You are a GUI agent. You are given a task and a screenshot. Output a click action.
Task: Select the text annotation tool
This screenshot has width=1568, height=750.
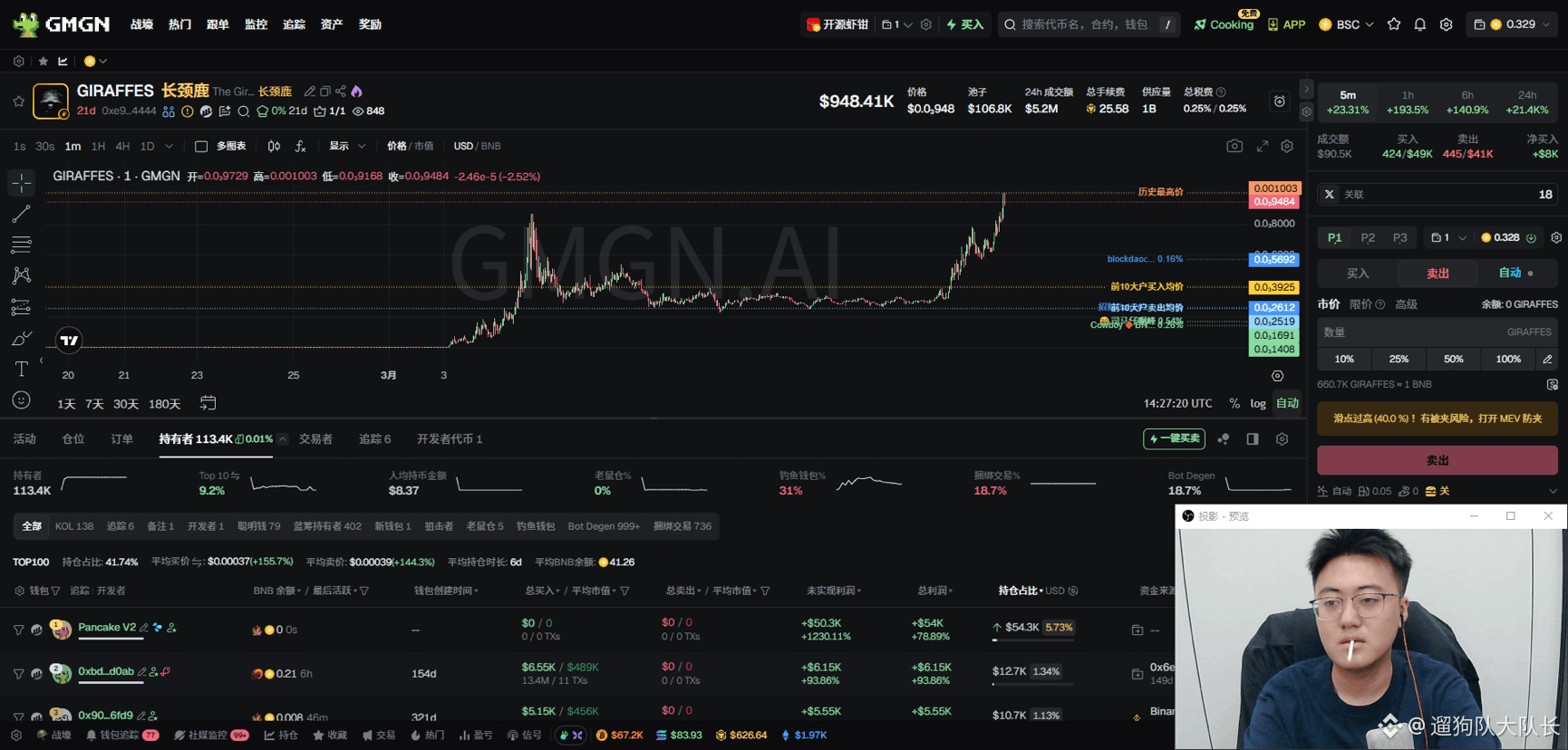point(21,369)
